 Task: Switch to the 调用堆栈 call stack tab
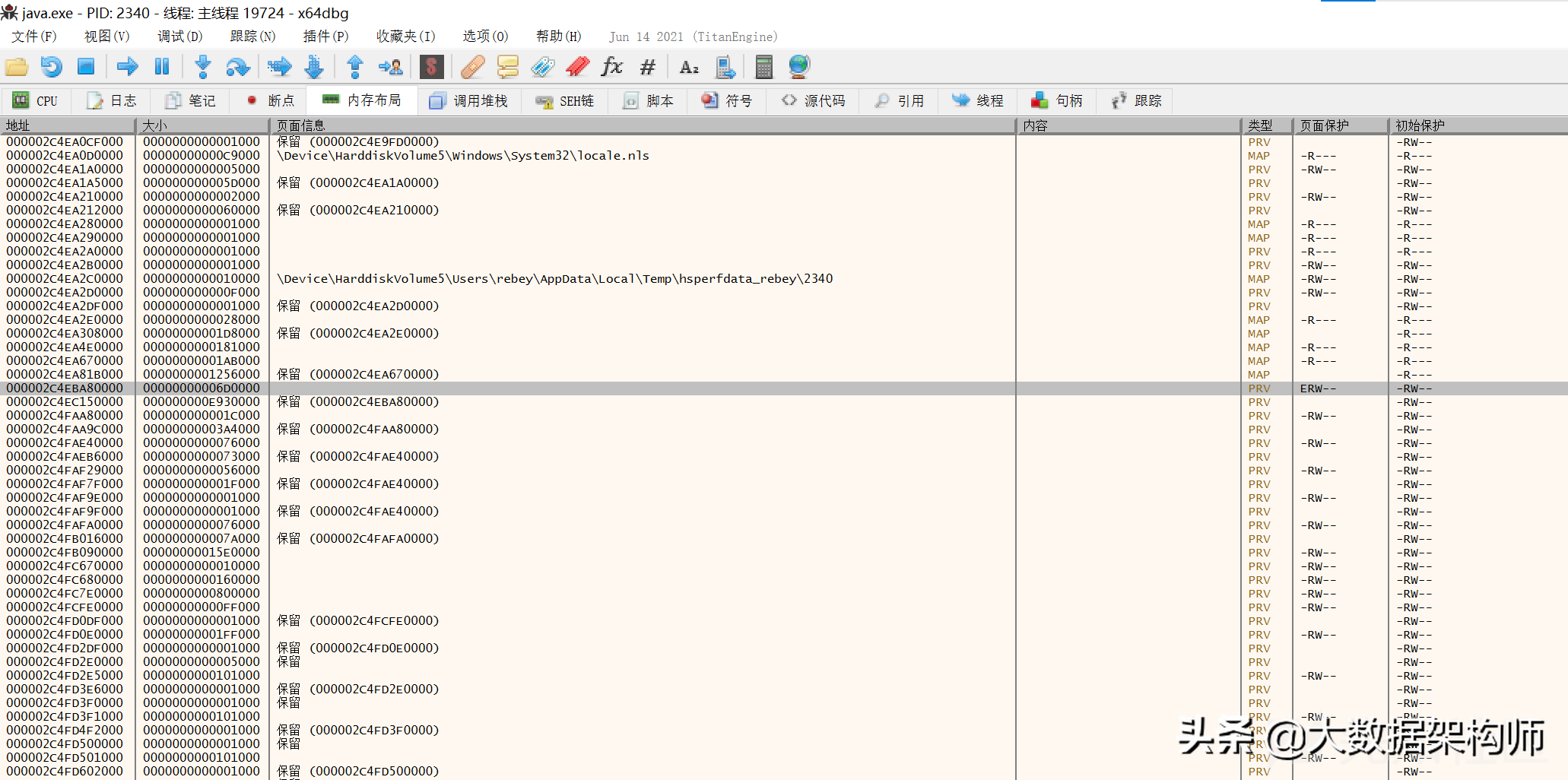(468, 100)
